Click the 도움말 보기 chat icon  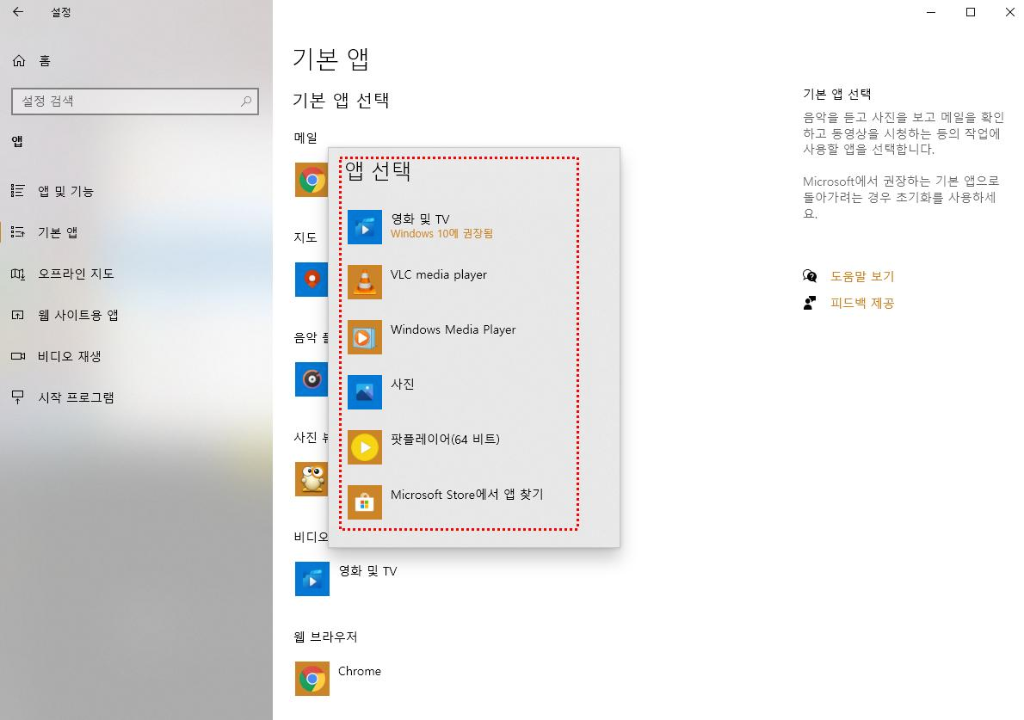point(810,276)
